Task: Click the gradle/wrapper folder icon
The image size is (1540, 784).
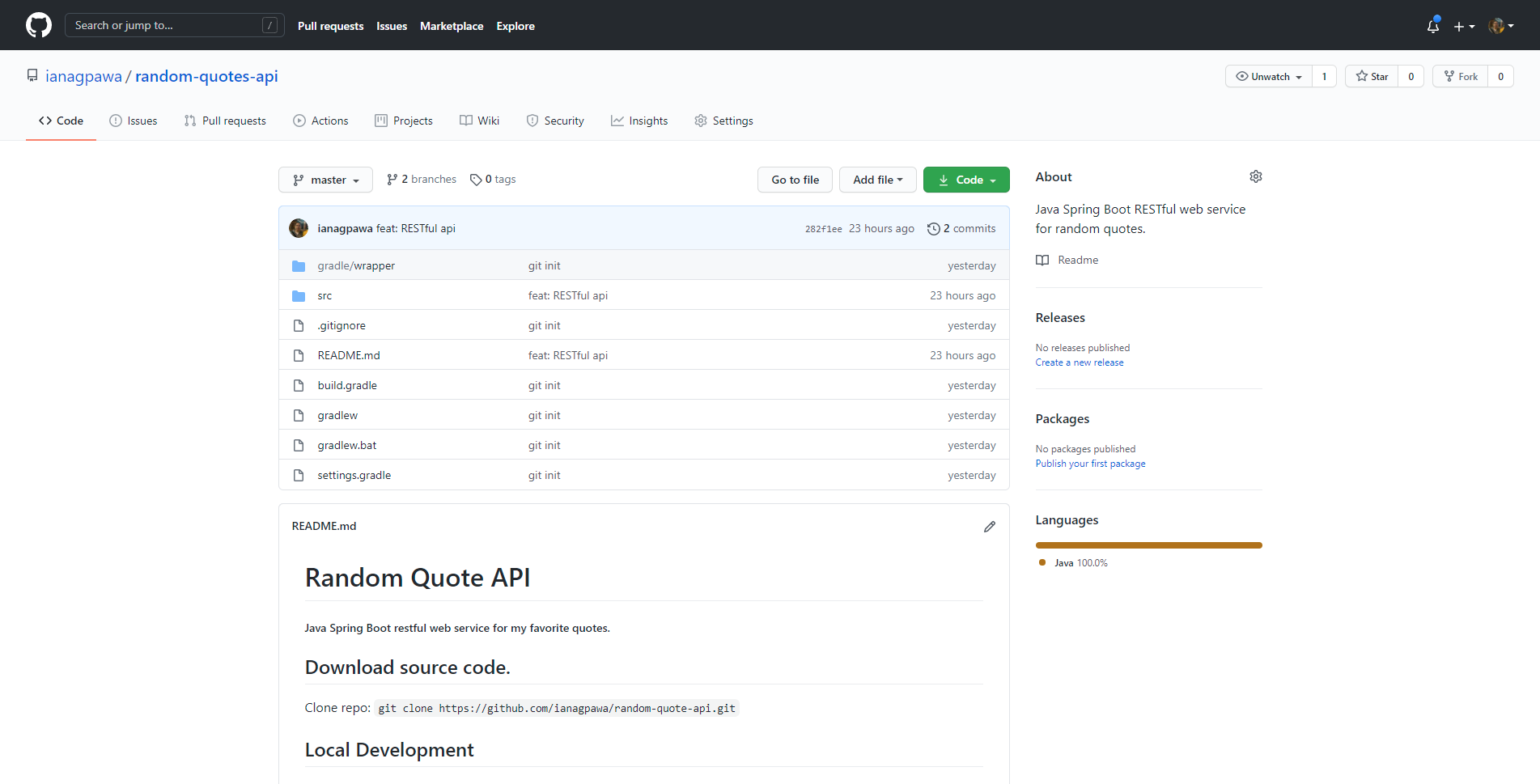Action: point(299,265)
